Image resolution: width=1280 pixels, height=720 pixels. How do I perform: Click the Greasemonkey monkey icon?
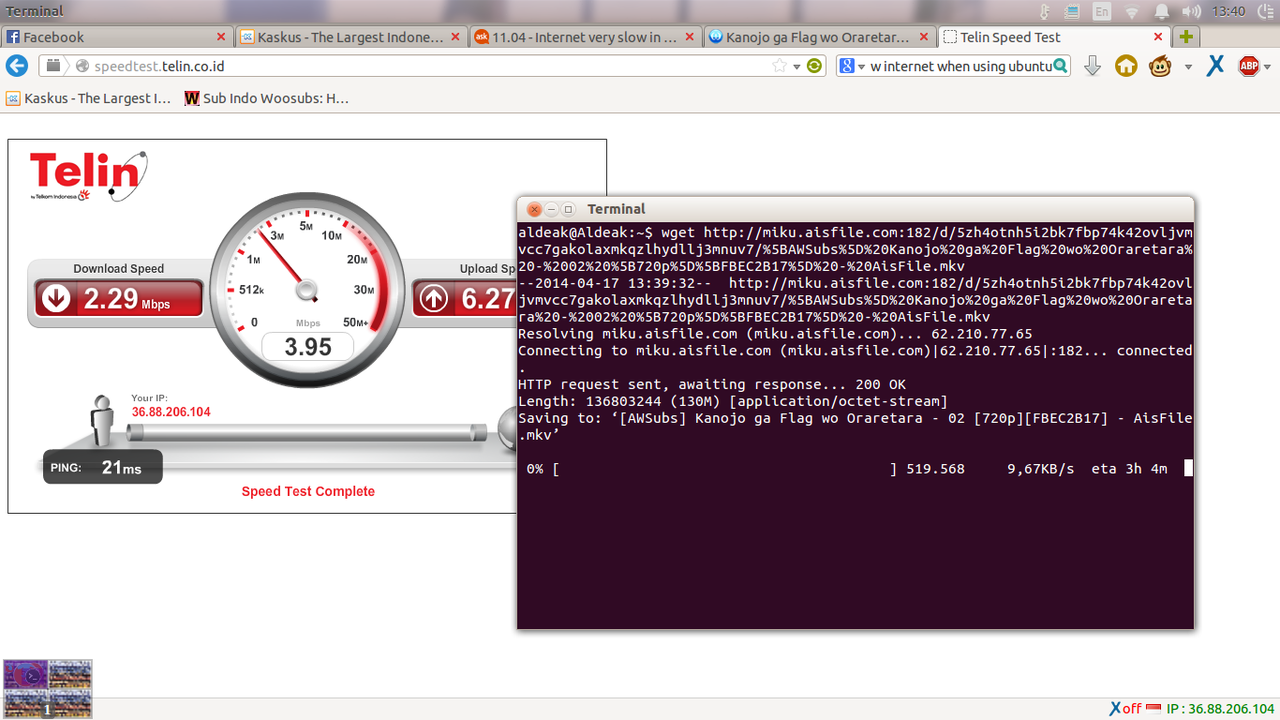click(1160, 66)
